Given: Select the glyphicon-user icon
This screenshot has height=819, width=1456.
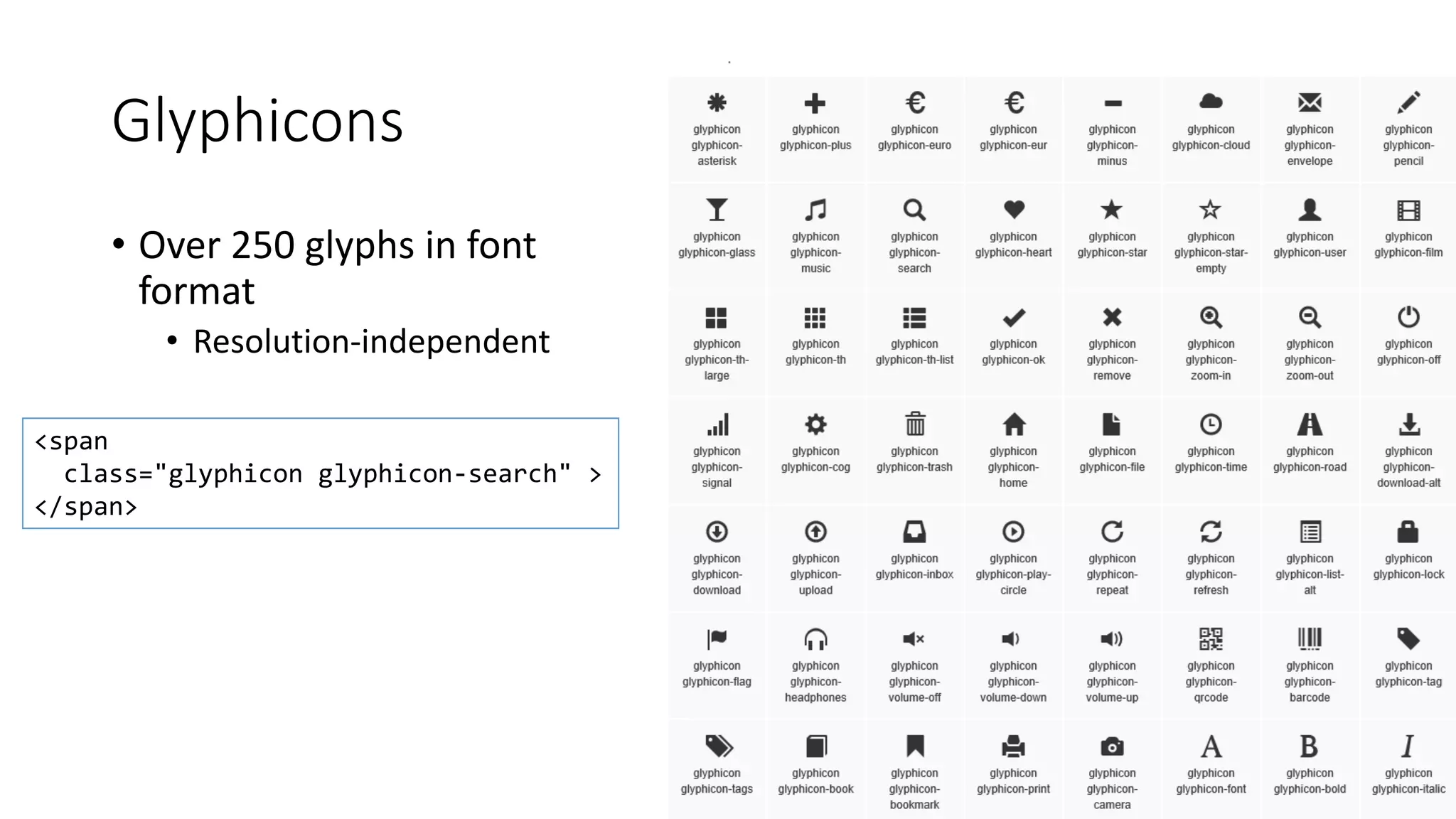Looking at the screenshot, I should pyautogui.click(x=1310, y=210).
